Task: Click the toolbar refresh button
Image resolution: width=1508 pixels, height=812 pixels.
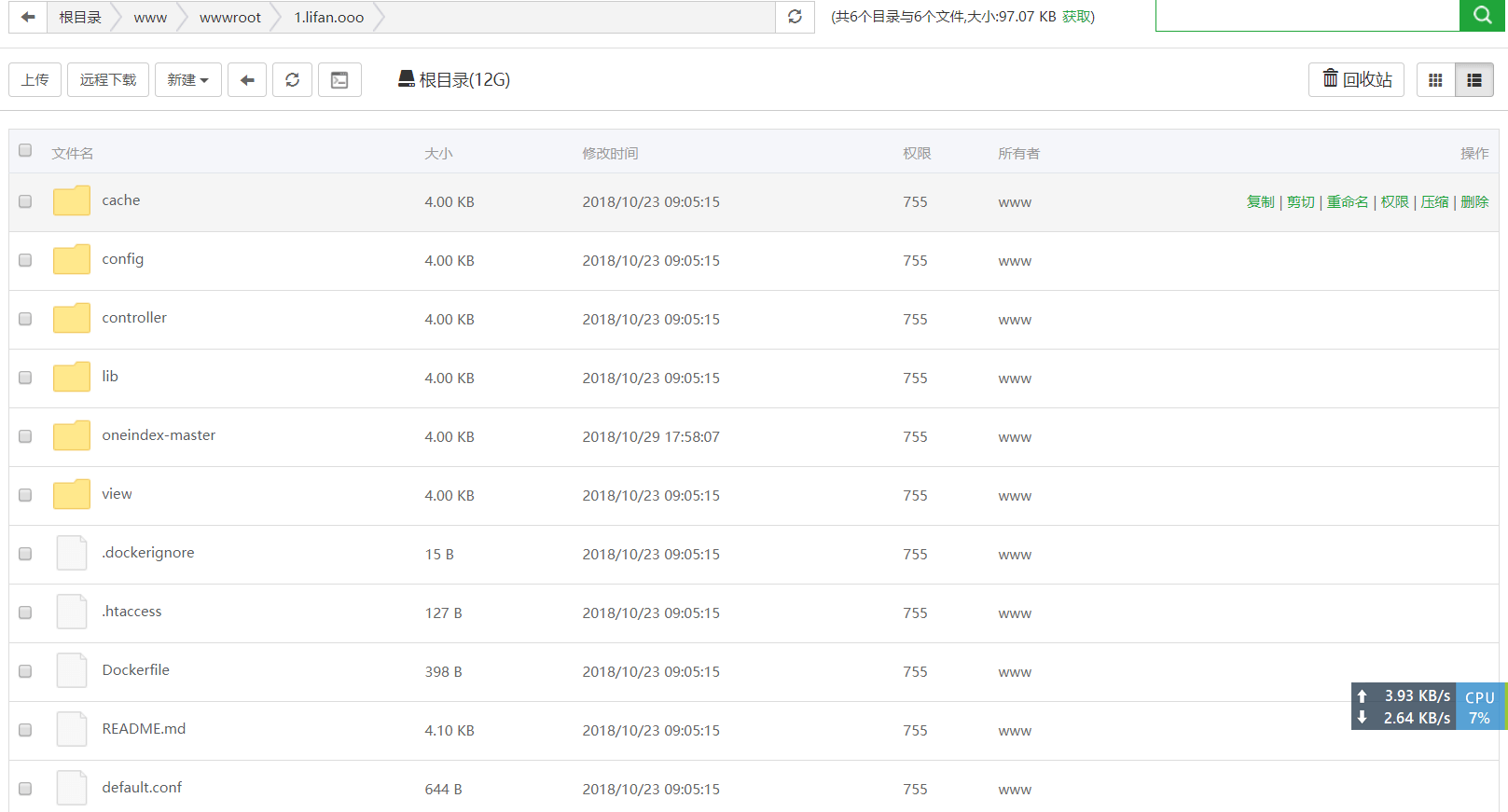Action: coord(292,80)
